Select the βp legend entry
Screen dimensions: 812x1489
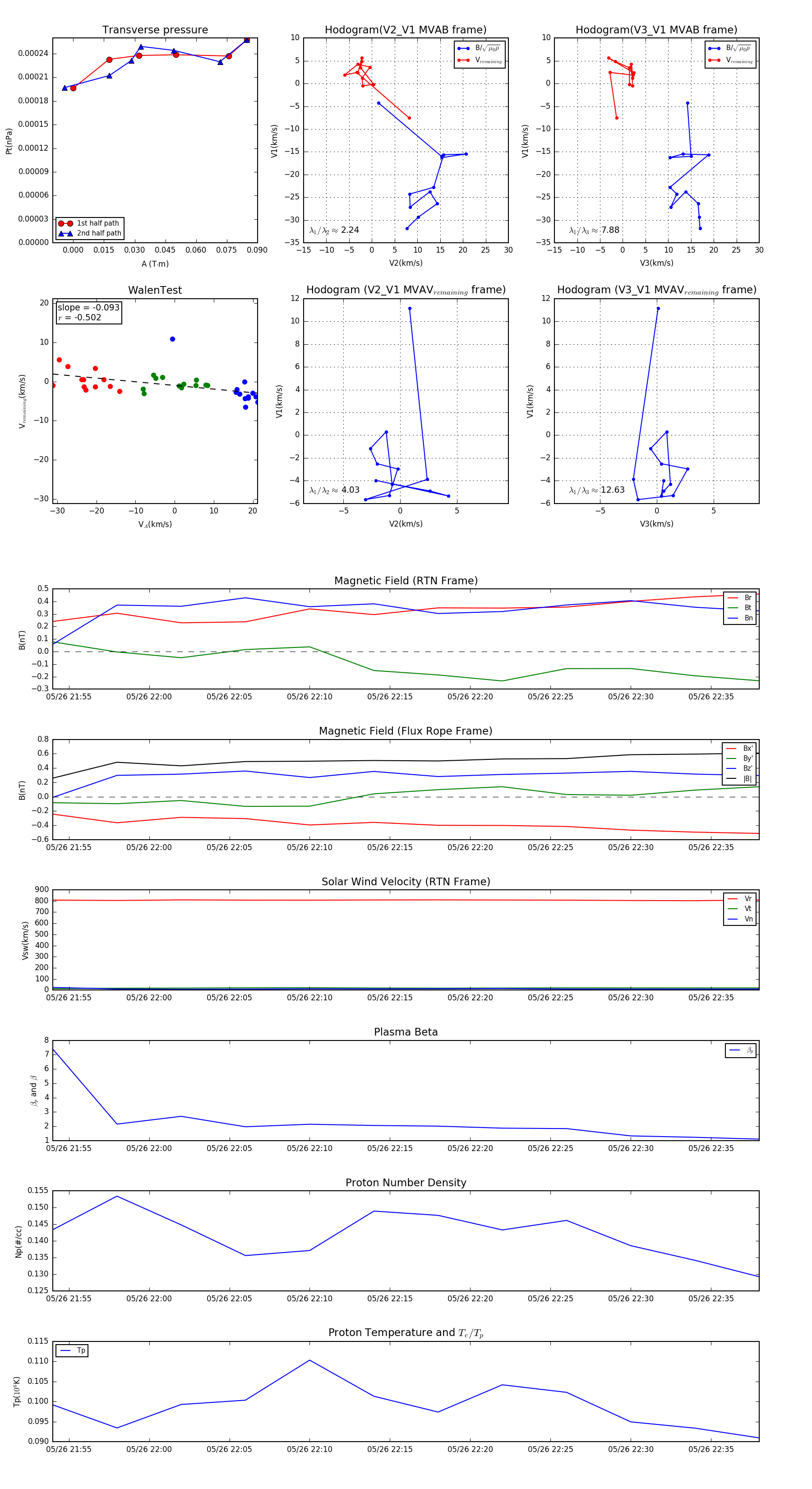click(741, 1050)
